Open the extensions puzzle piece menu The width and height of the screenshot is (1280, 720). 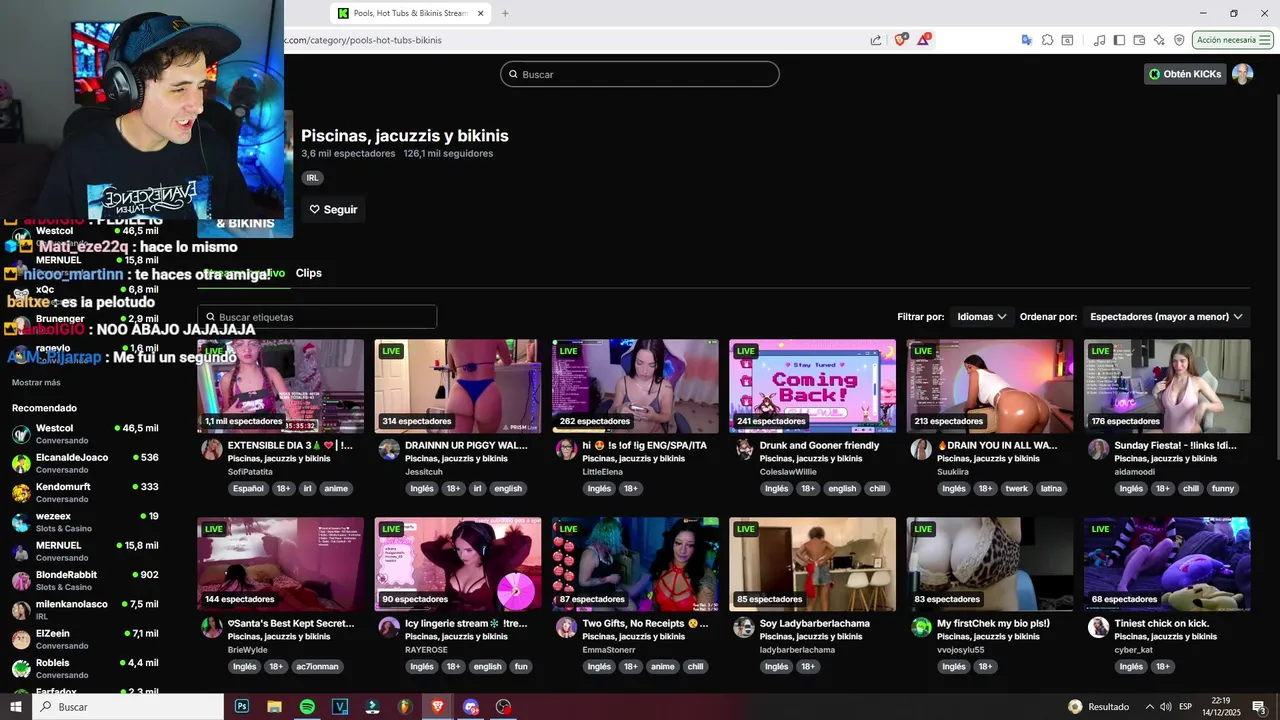click(1047, 40)
